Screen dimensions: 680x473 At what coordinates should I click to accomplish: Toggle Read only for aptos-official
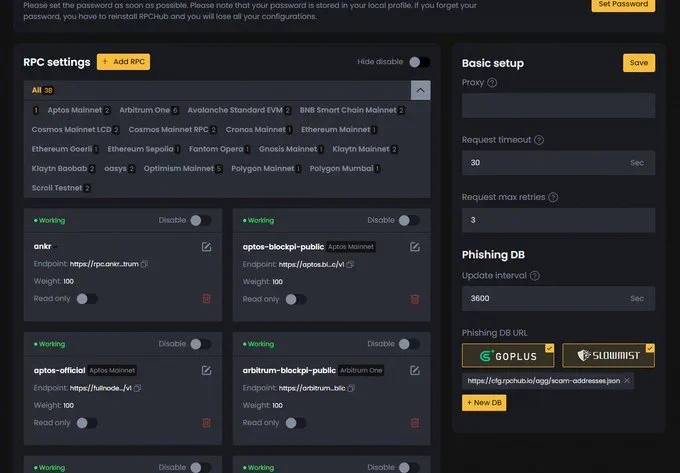coord(87,423)
